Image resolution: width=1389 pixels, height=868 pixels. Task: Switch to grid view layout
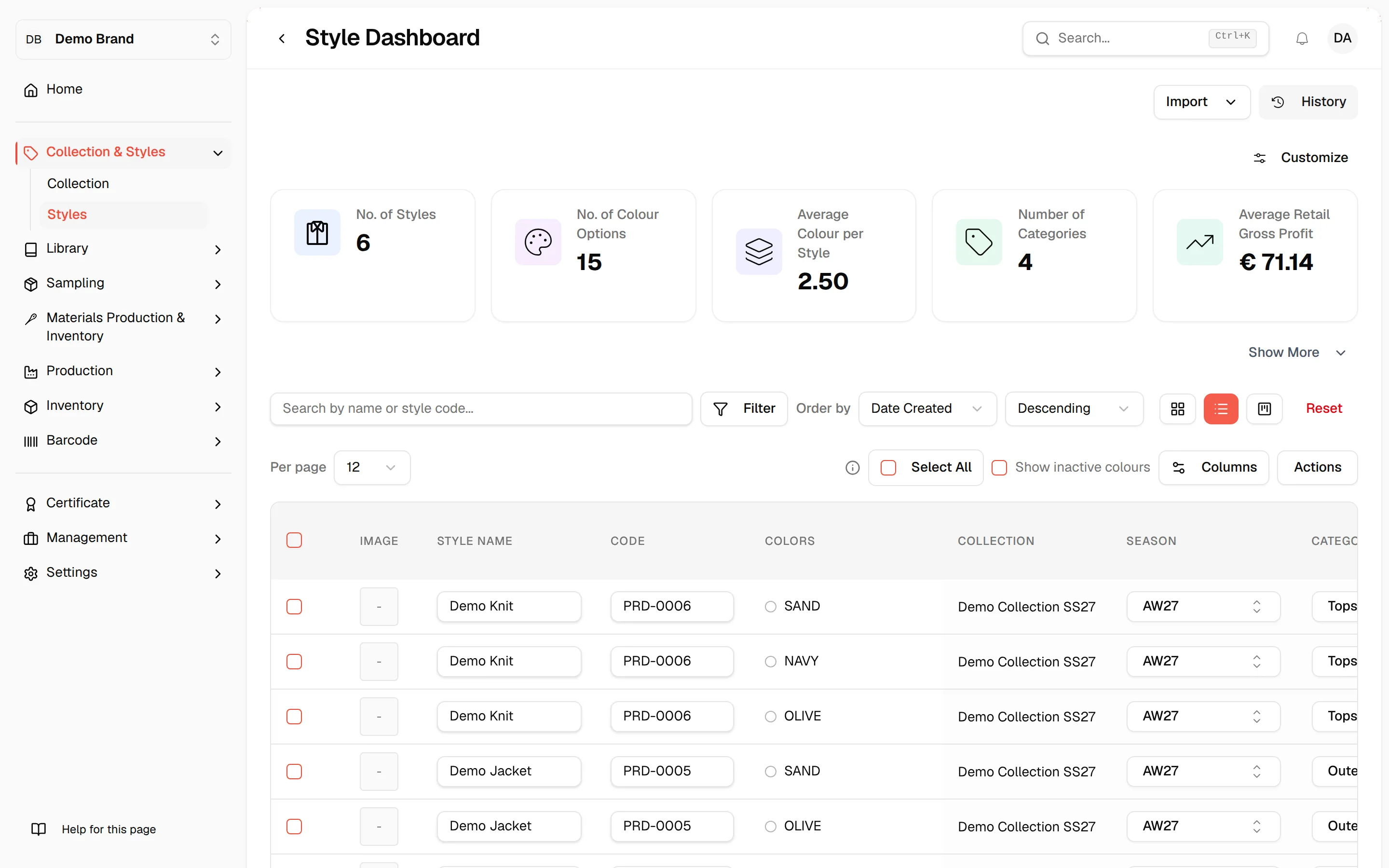[x=1177, y=409]
